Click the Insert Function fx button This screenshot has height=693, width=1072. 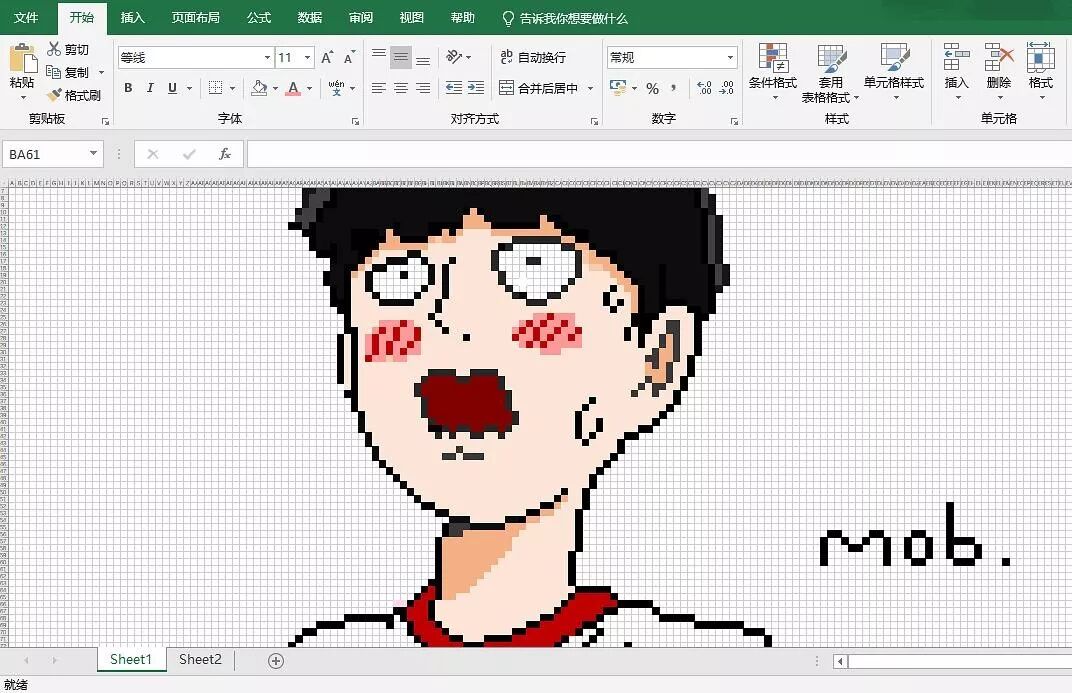[225, 154]
